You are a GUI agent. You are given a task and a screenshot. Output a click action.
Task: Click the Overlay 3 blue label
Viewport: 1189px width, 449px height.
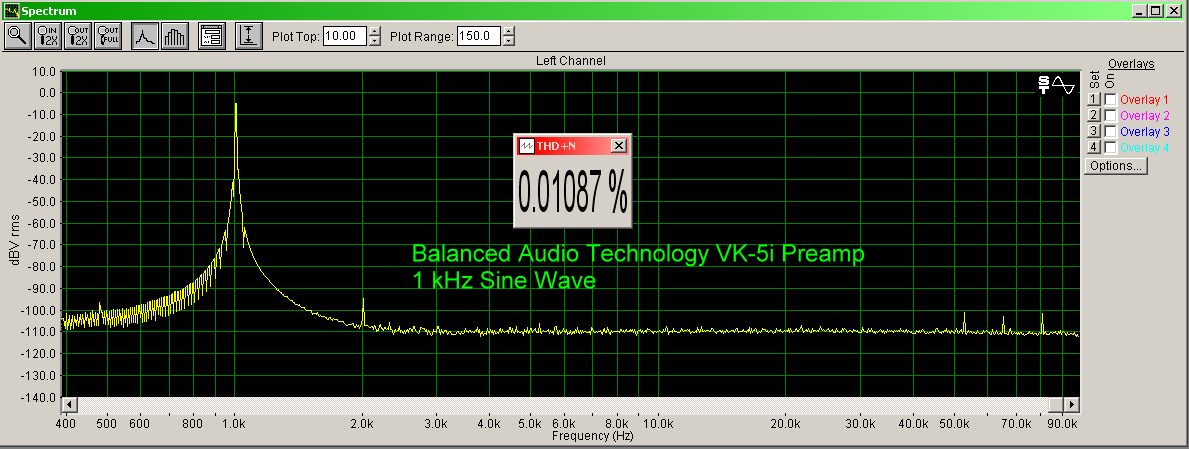(x=1144, y=131)
